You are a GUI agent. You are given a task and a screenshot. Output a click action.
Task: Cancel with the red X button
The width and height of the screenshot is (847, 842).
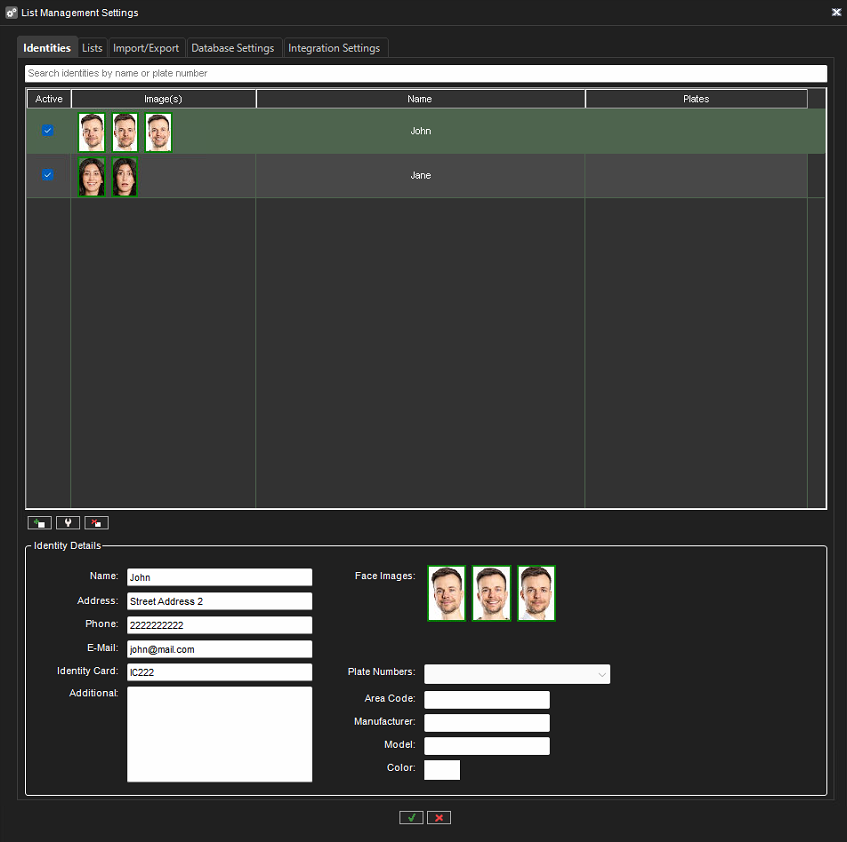point(439,818)
